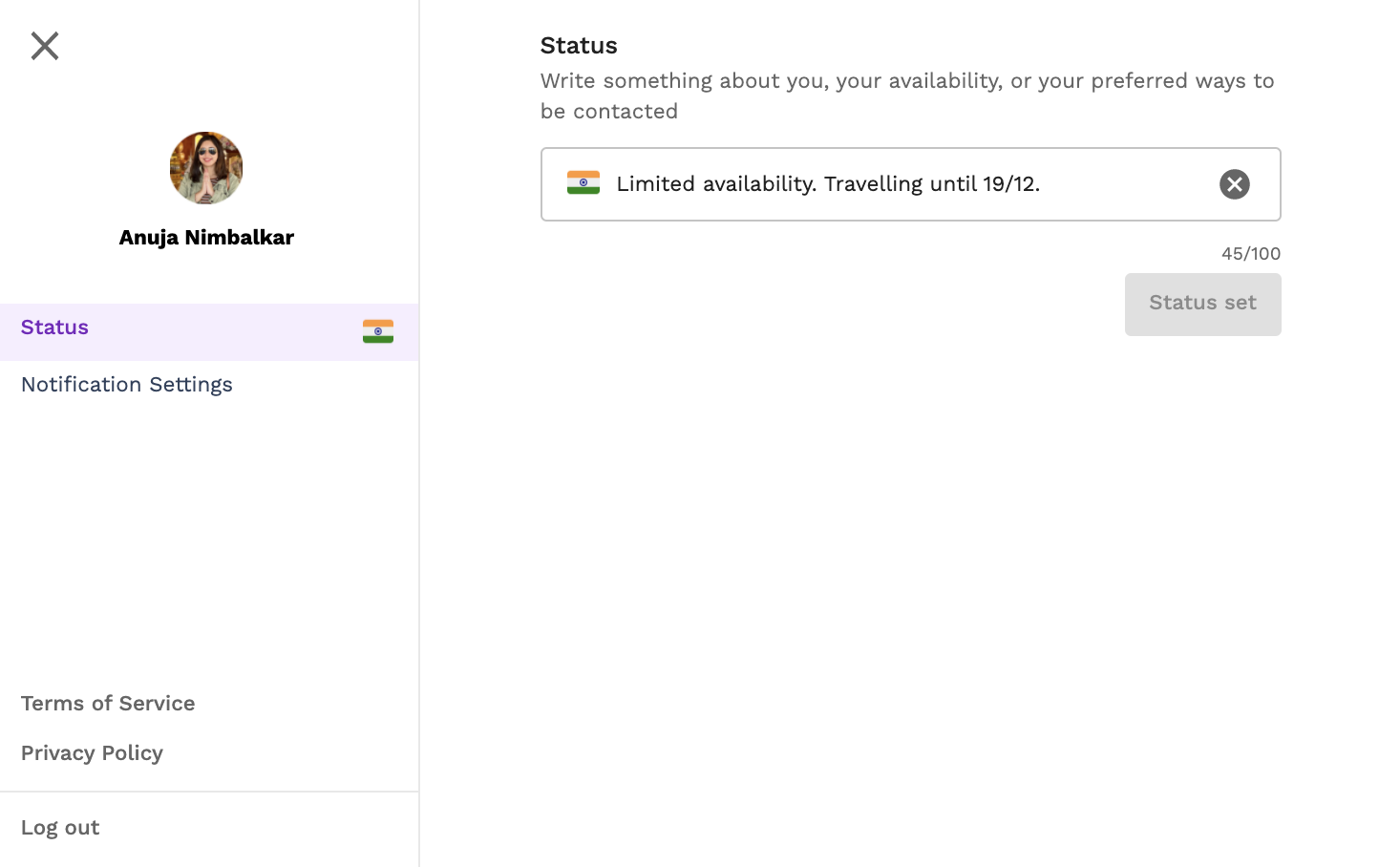The height and width of the screenshot is (867, 1400).
Task: Click the Status set button
Action: (1202, 305)
